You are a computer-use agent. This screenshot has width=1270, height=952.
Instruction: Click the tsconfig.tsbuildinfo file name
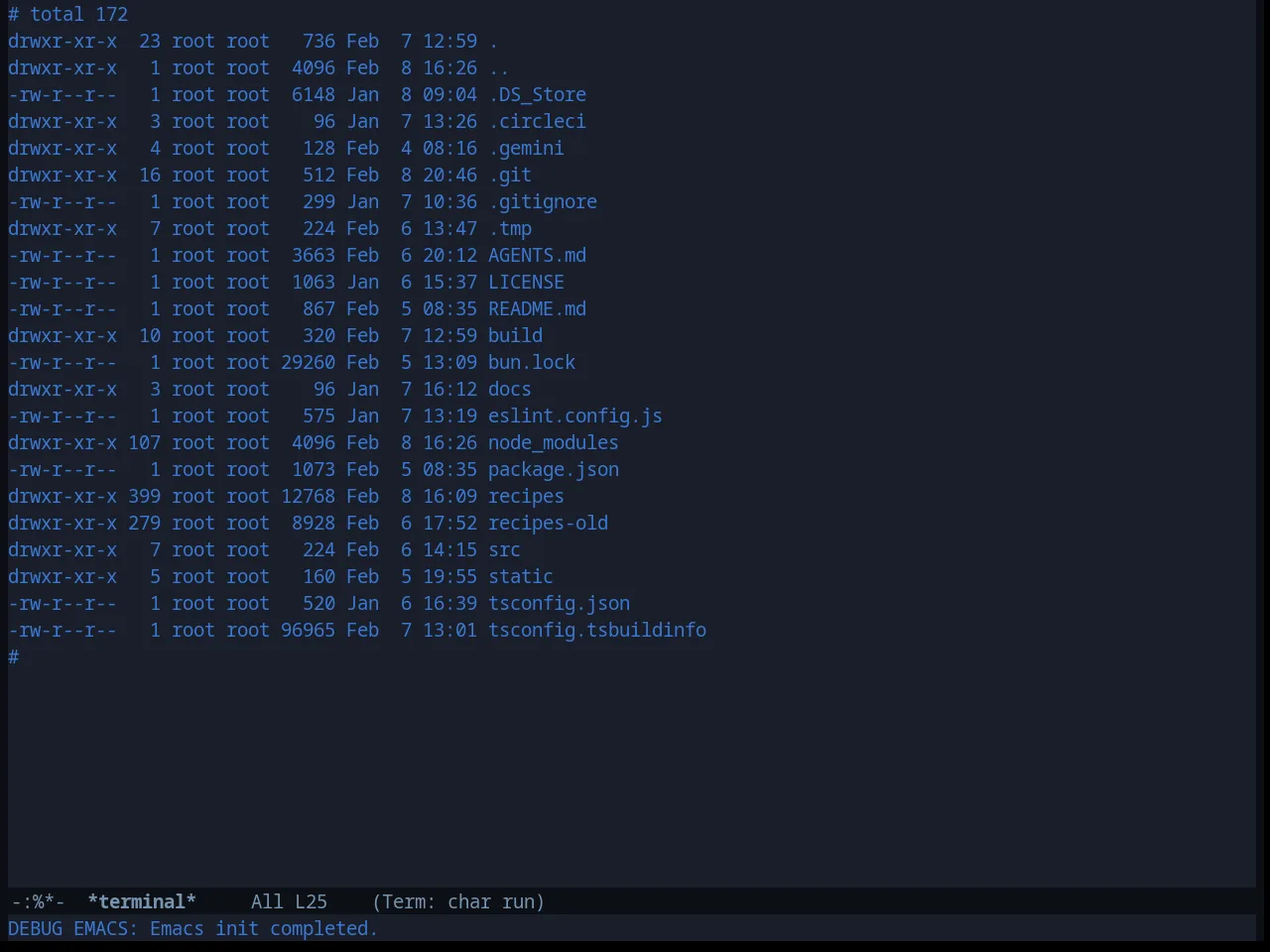[x=597, y=630]
